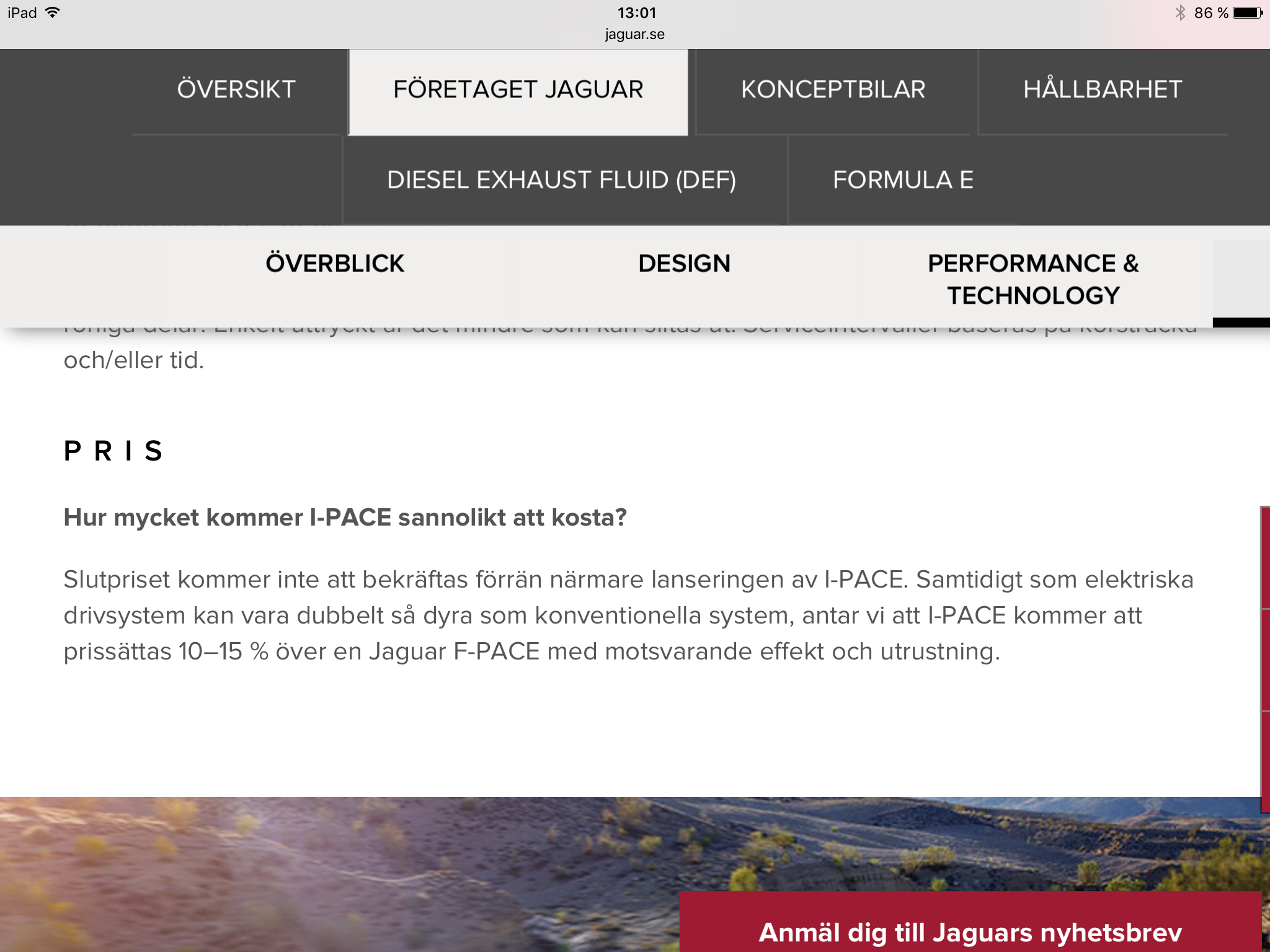The height and width of the screenshot is (952, 1270).
Task: Open the HÅLLBARHET menu item
Action: coord(1103,89)
